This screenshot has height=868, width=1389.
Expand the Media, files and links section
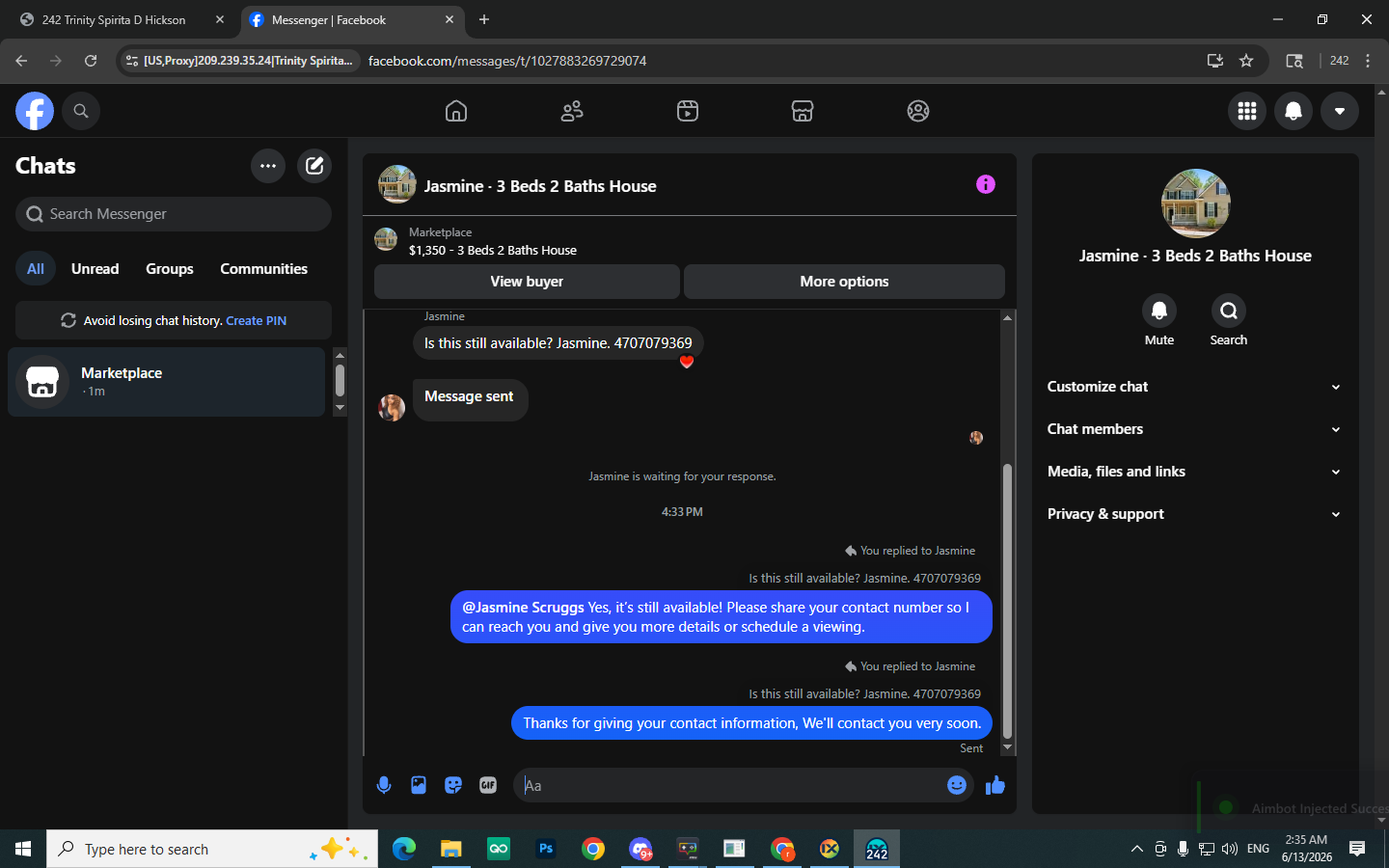click(x=1195, y=472)
